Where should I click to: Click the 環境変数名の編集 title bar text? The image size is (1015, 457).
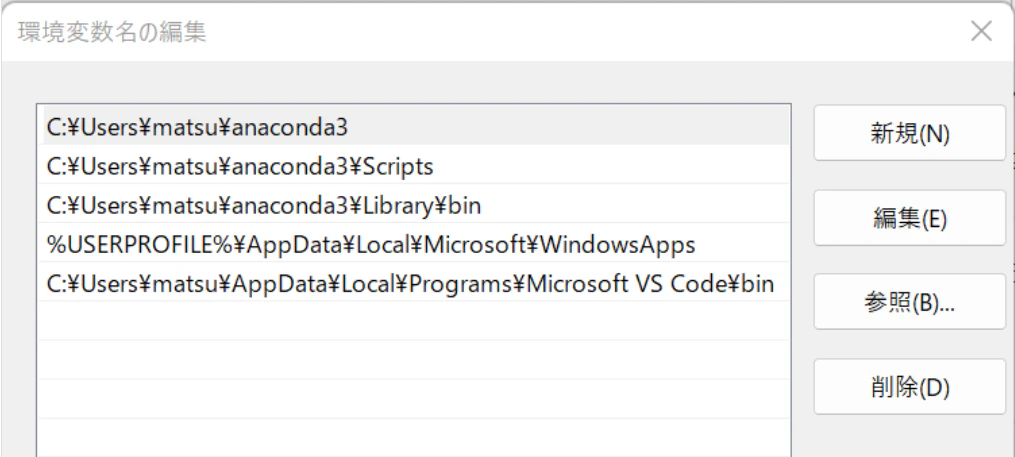[112, 32]
